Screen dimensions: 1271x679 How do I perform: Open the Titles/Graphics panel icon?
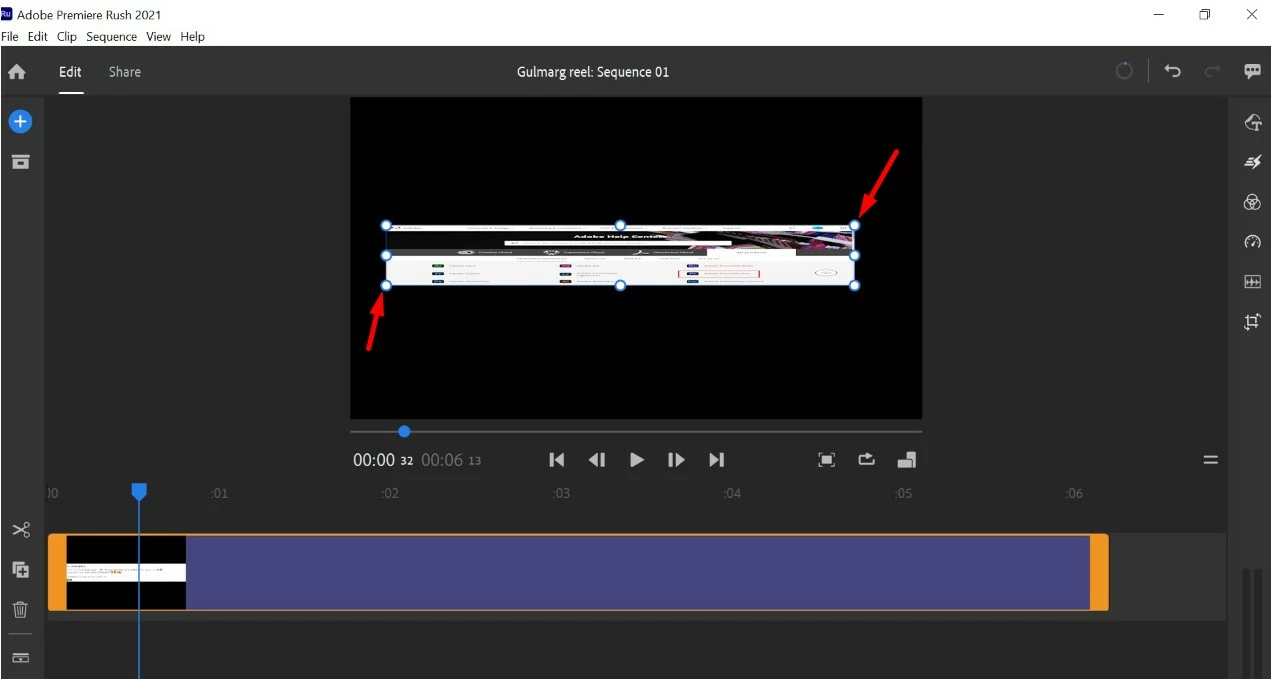pos(1252,122)
